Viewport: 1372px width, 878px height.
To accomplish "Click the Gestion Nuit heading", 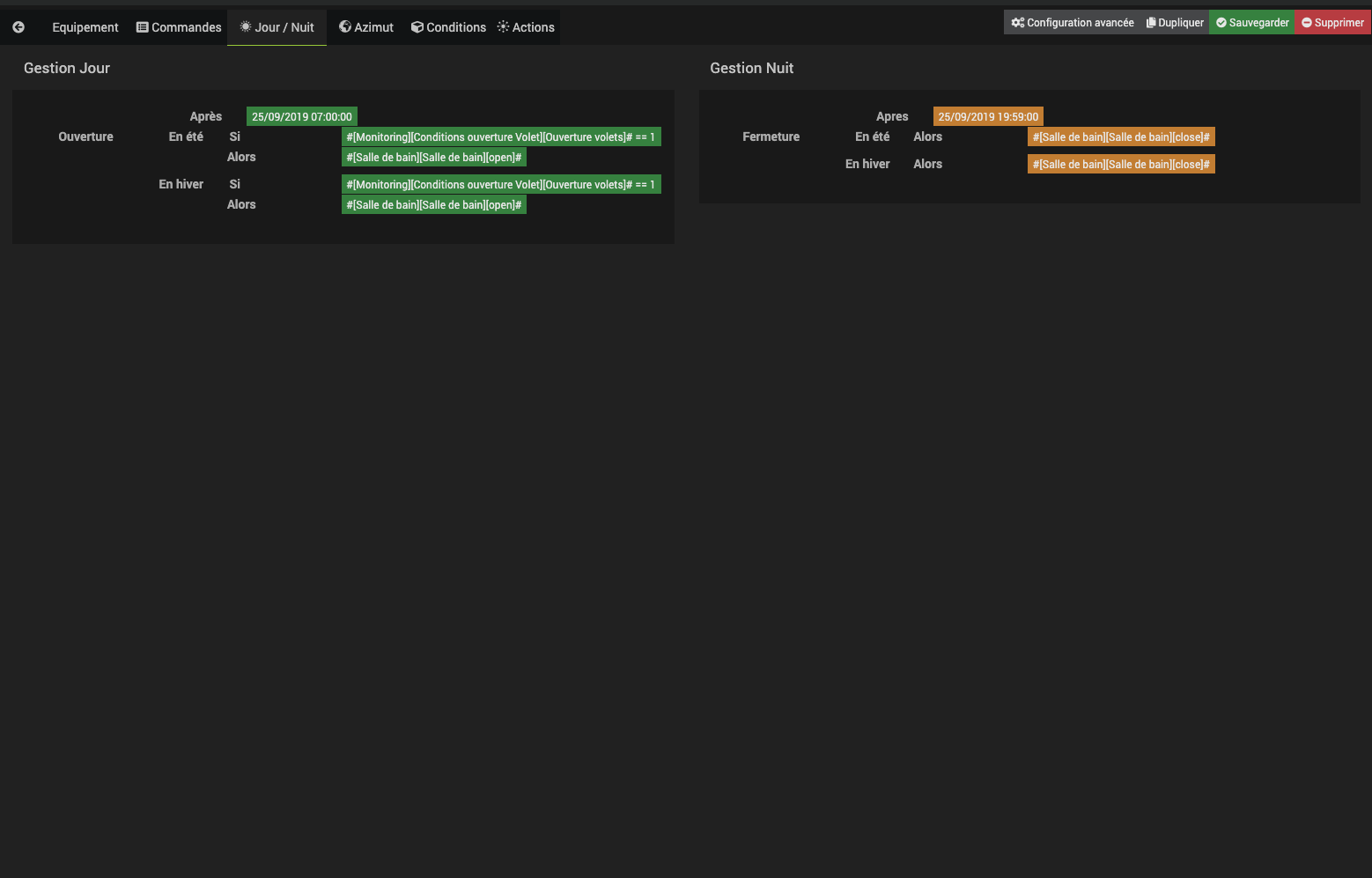I will [752, 68].
